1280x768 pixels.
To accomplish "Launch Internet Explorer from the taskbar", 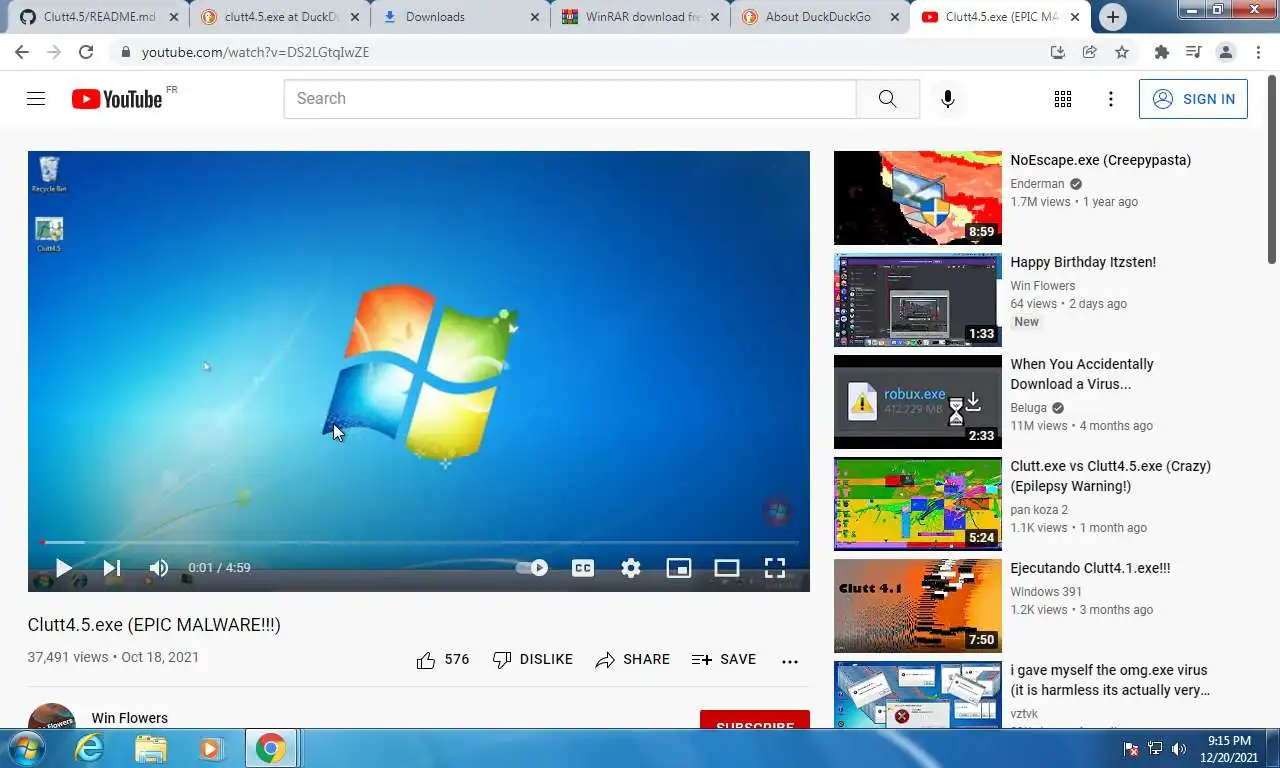I will pyautogui.click(x=90, y=748).
